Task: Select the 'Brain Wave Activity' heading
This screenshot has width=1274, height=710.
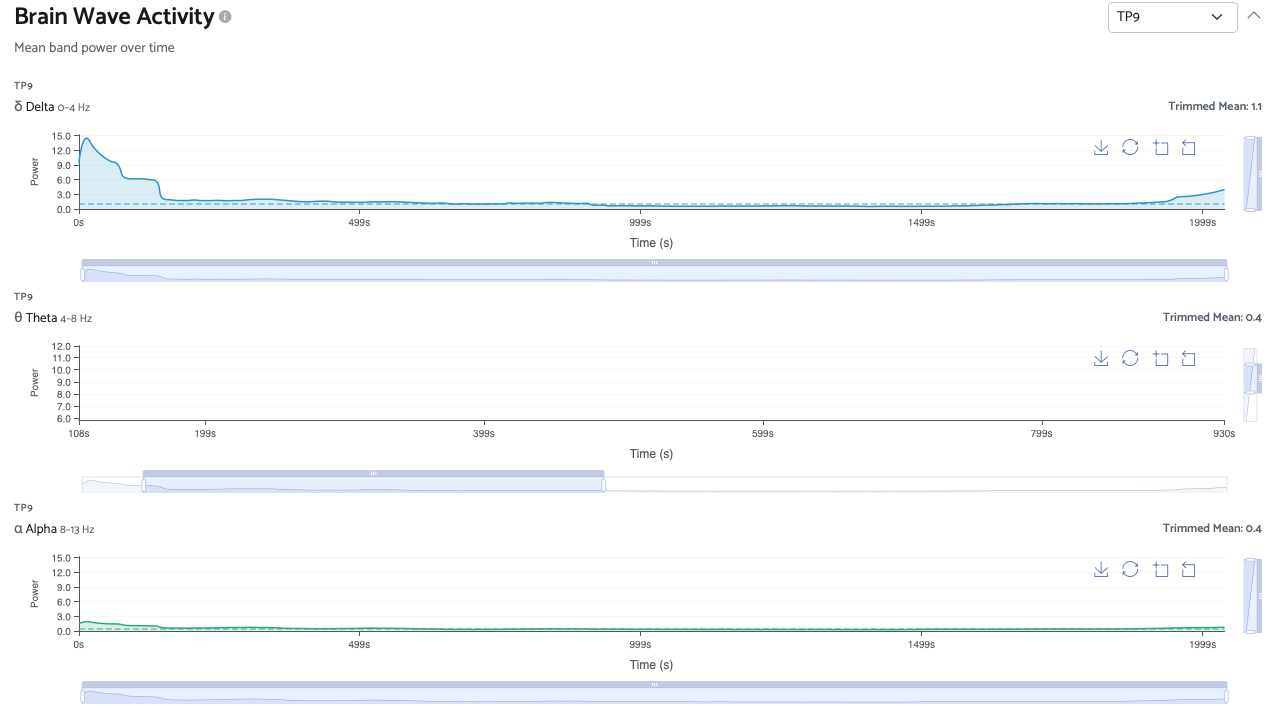Action: click(x=114, y=17)
